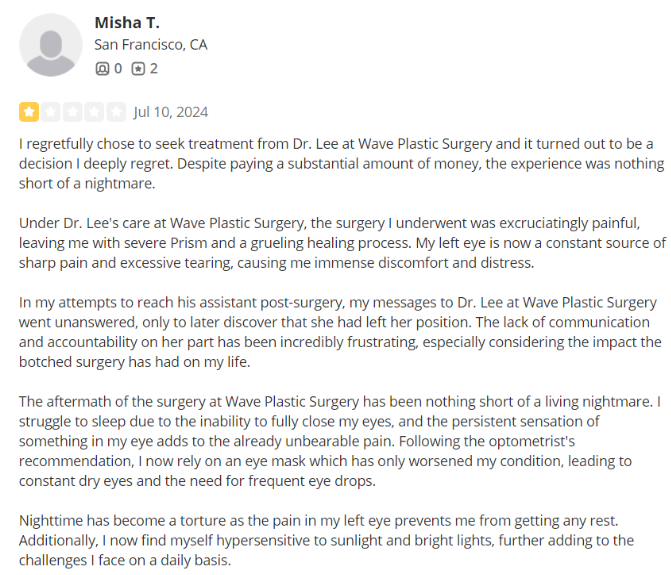Click the paragraph starting "Nighttime has become"
671x575 pixels.
point(326,540)
